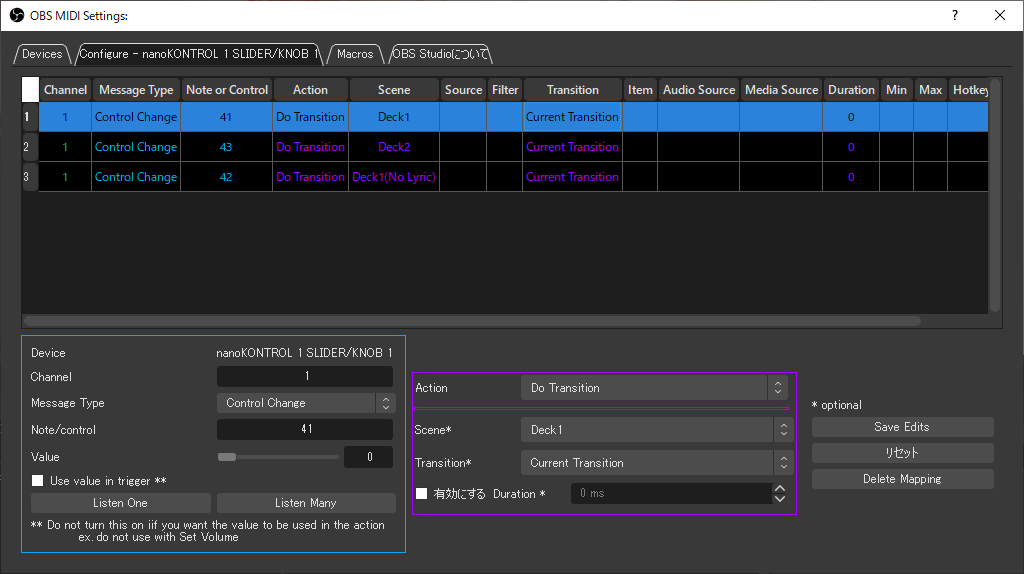This screenshot has height=574, width=1024.
Task: Open the Message Type Control Change dropdown
Action: pyautogui.click(x=306, y=403)
